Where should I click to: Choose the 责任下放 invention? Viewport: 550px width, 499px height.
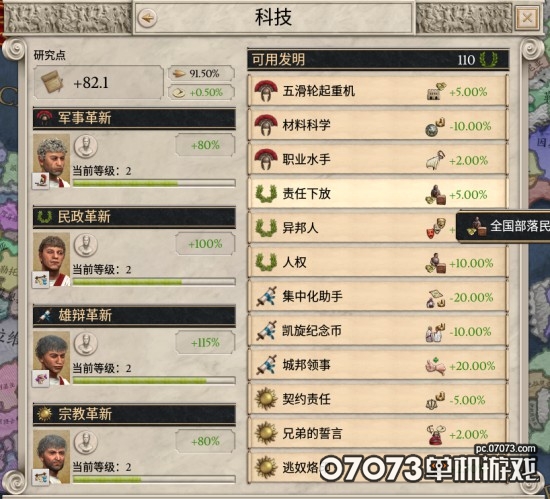(377, 194)
